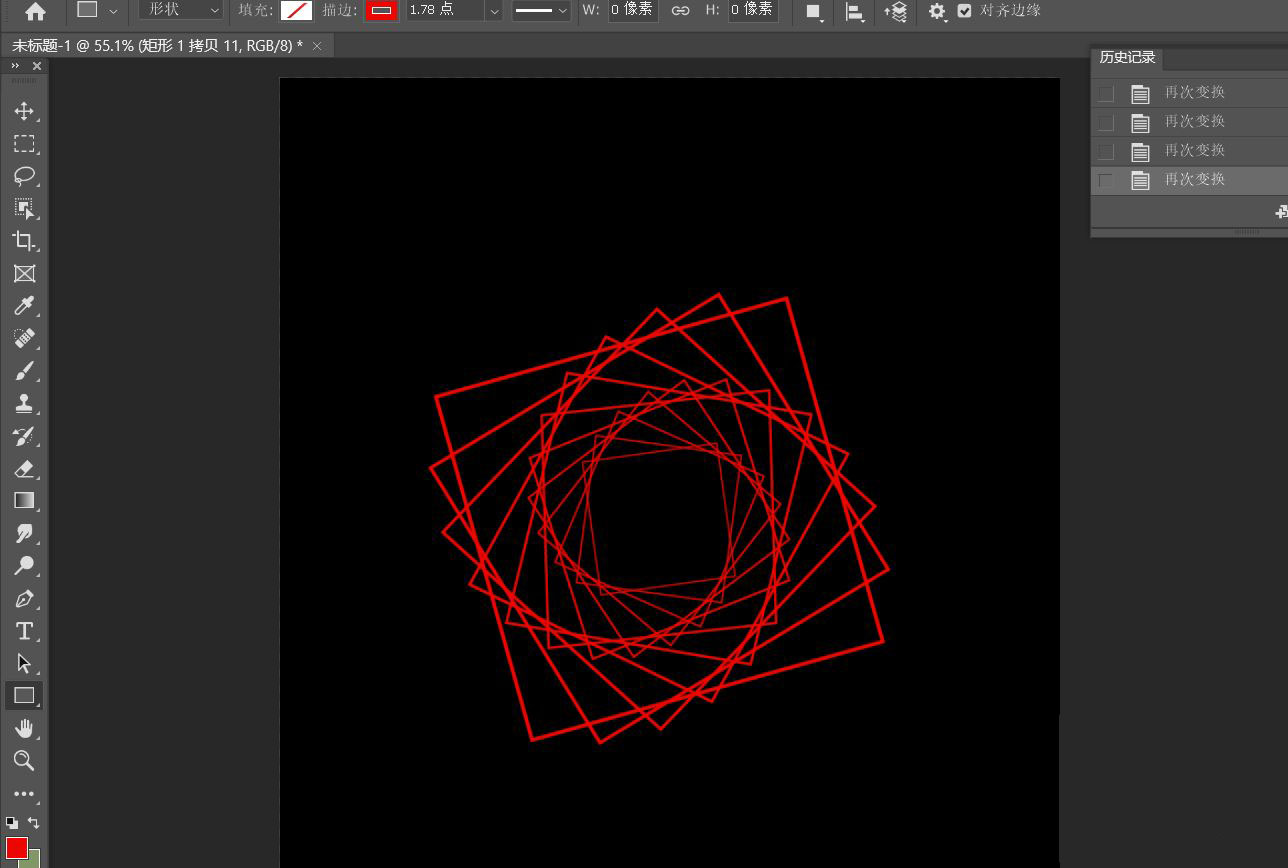Viewport: 1288px width, 868px height.
Task: Select the Lasso tool
Action: (24, 176)
